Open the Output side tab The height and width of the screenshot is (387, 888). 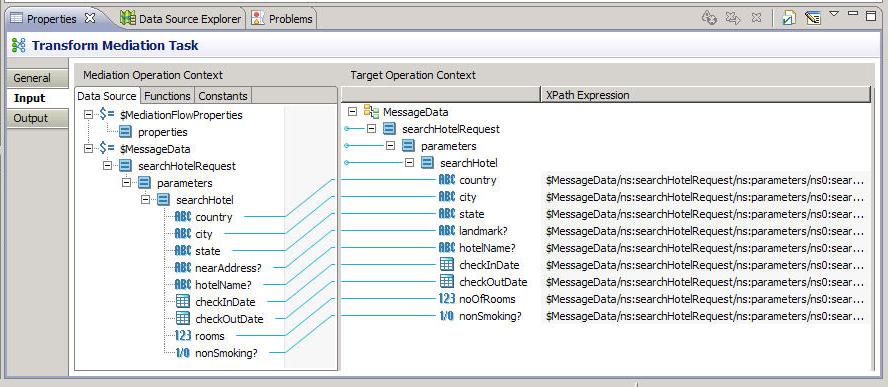(31, 118)
